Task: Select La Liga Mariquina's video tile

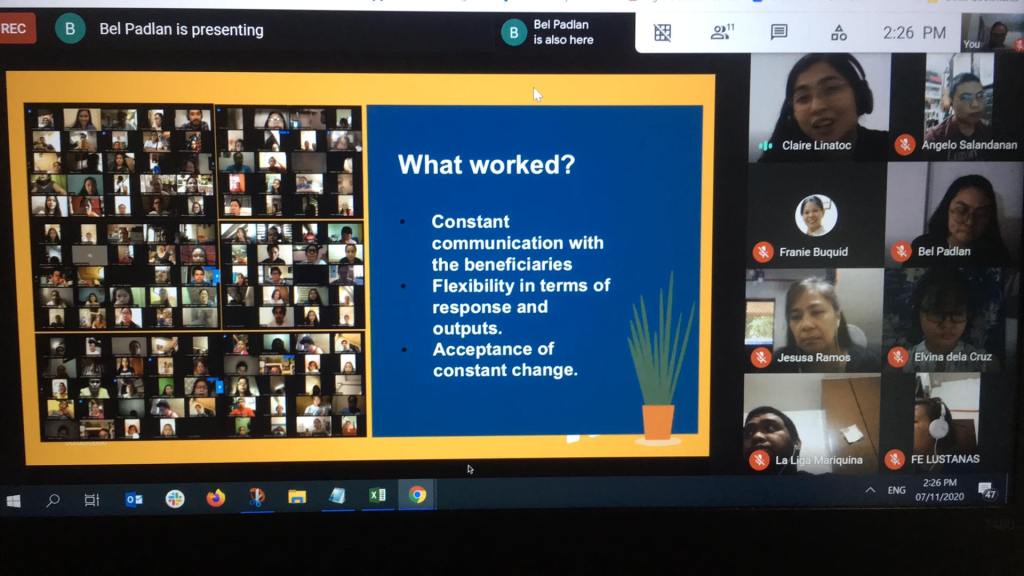Action: click(x=810, y=423)
